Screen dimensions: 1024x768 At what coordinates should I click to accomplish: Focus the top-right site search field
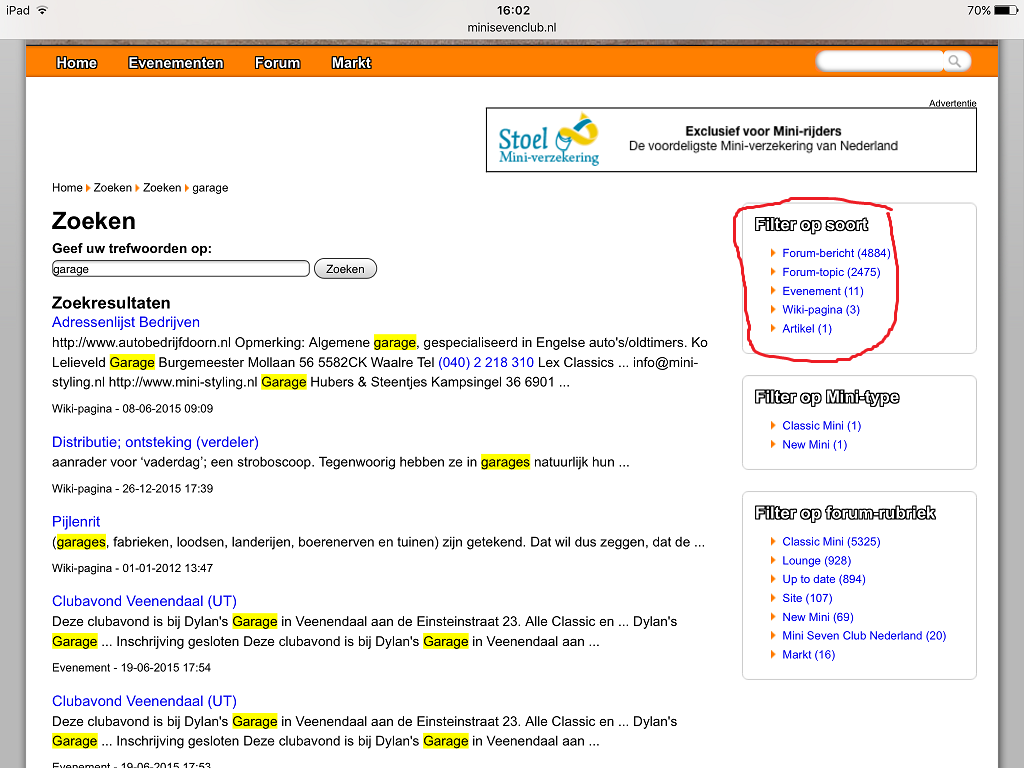coord(880,62)
